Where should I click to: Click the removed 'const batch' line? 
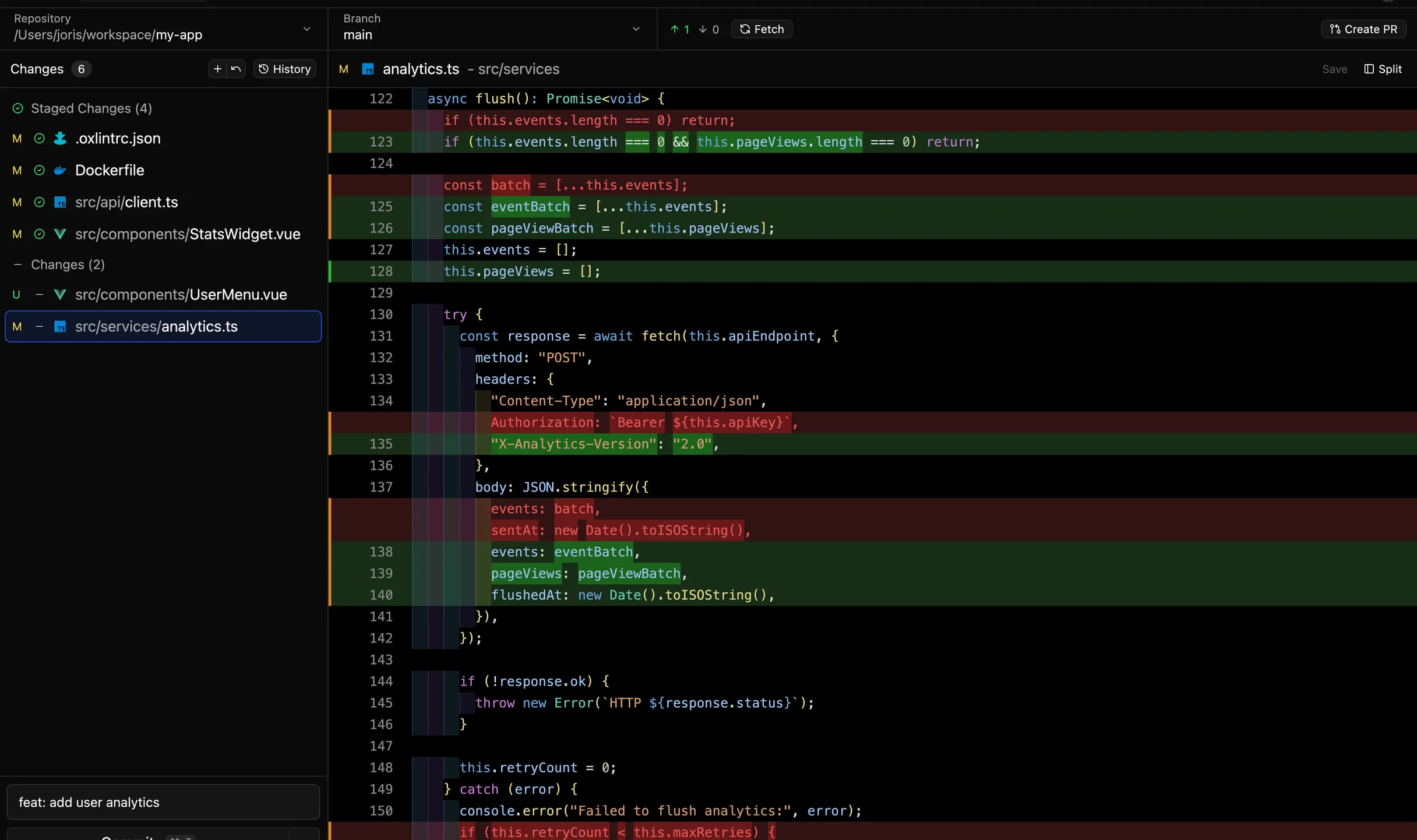pos(873,185)
